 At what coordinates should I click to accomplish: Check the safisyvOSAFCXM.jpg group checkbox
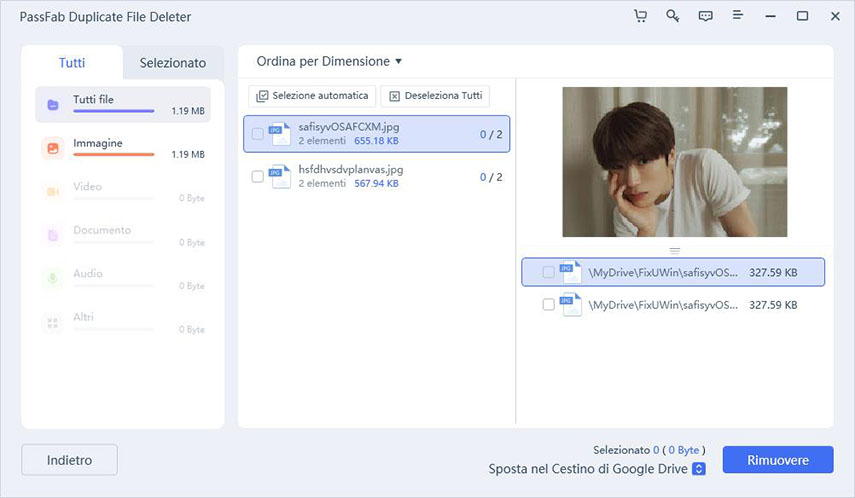coord(258,134)
